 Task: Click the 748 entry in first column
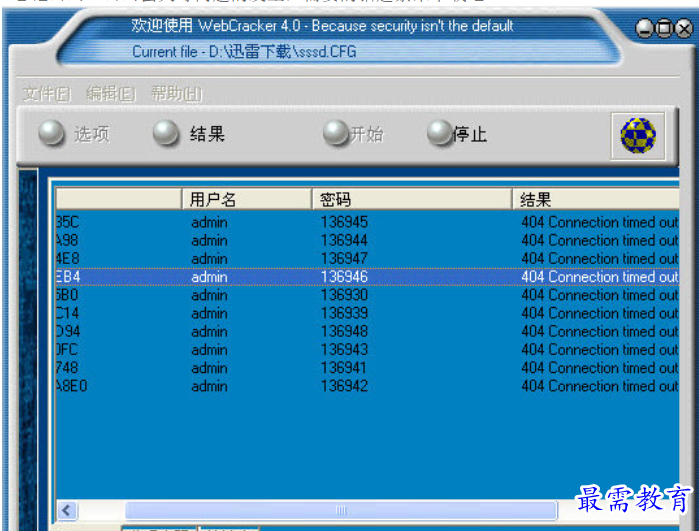pyautogui.click(x=67, y=368)
